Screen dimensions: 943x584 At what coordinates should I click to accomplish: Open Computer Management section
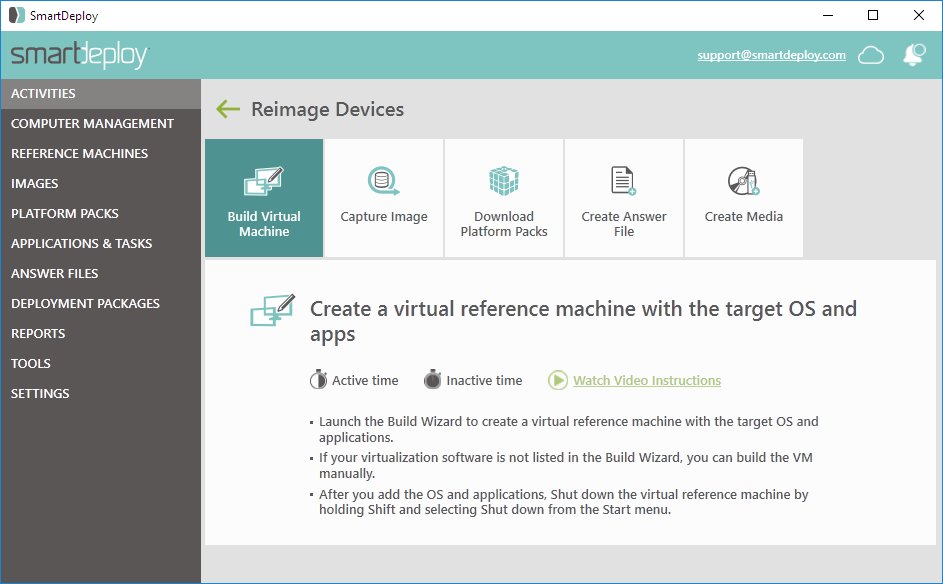[x=100, y=124]
